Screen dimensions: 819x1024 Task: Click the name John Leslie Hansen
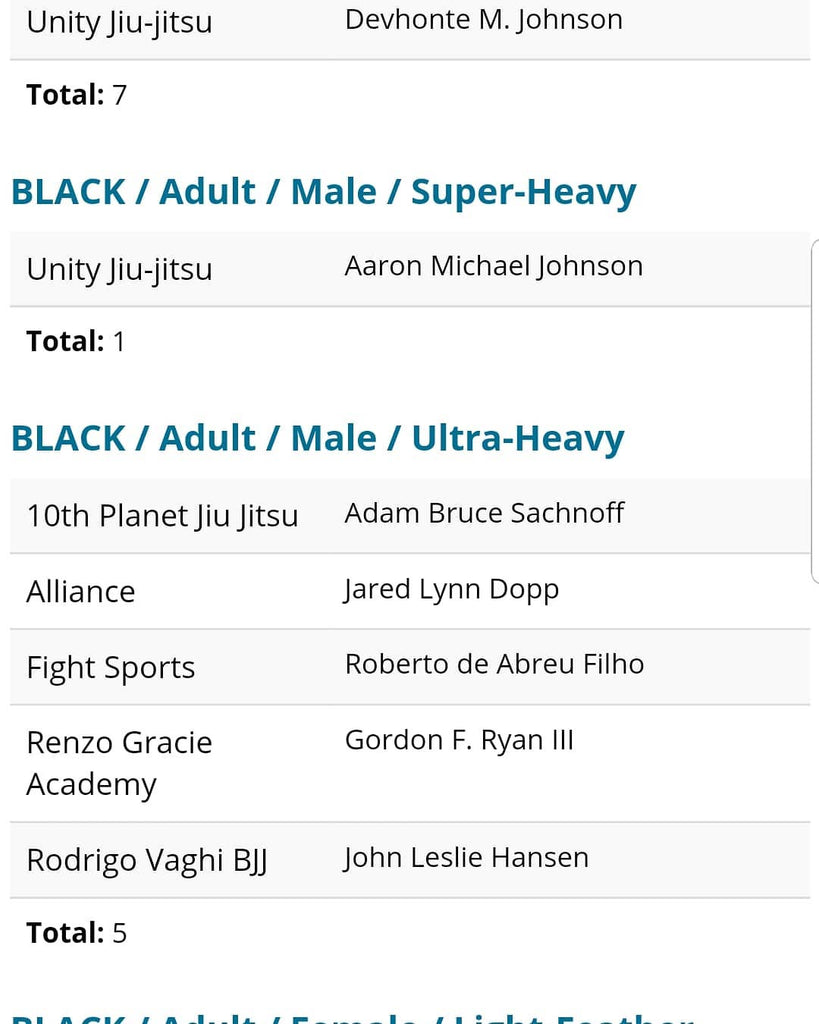click(466, 858)
